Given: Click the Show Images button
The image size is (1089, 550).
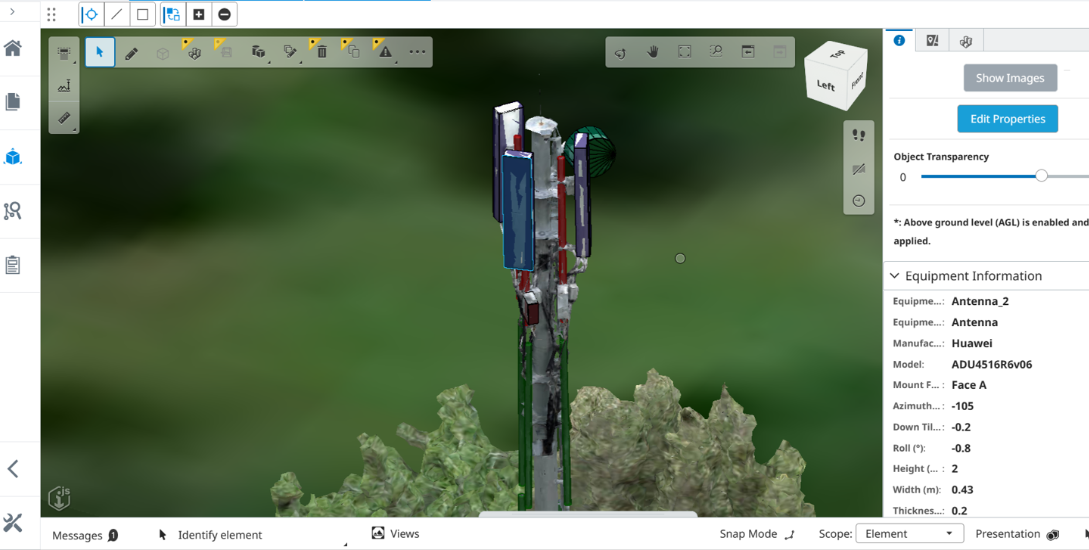Looking at the screenshot, I should coord(1009,78).
